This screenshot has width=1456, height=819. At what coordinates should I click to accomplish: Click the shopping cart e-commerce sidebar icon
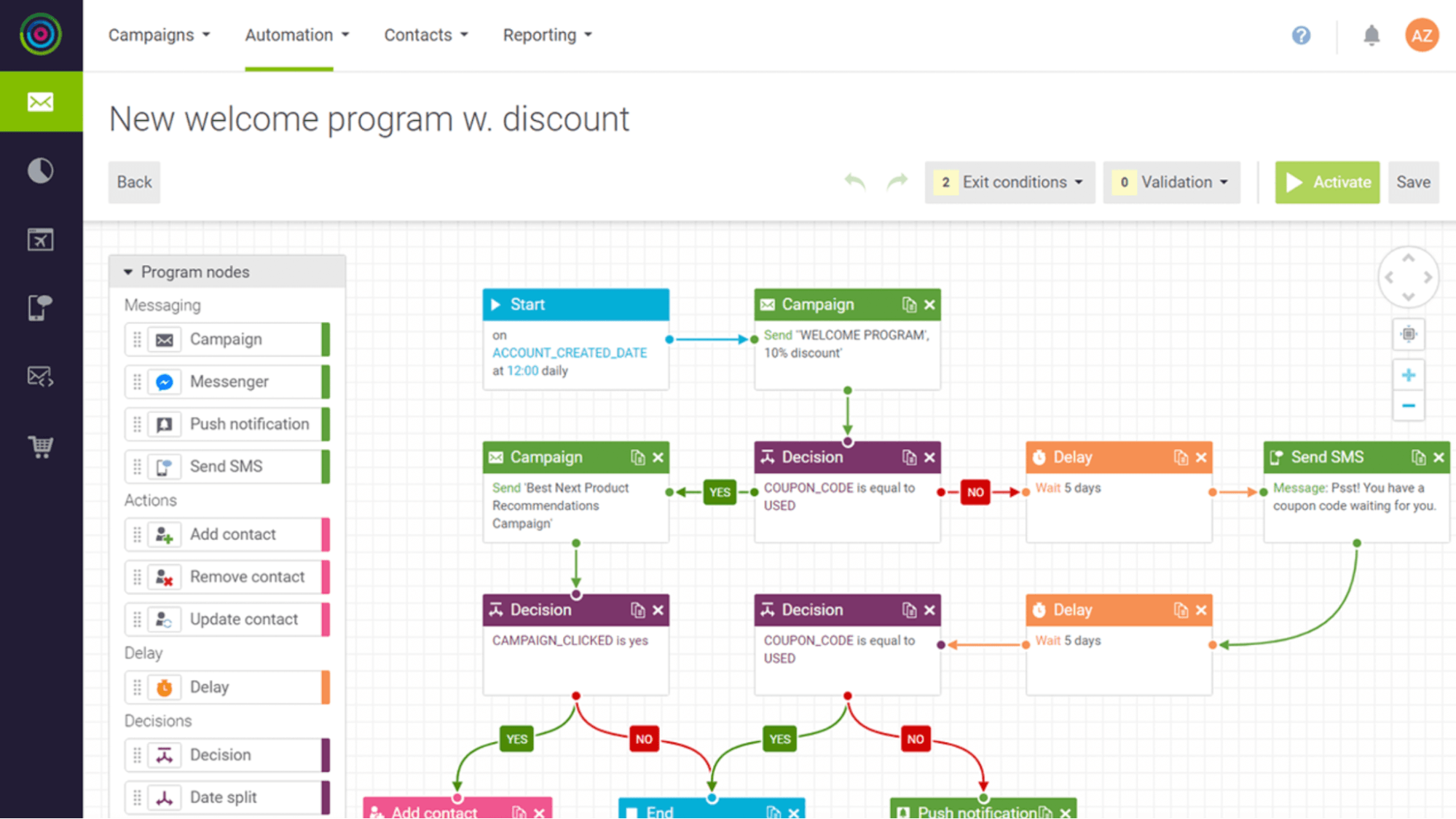[x=40, y=446]
